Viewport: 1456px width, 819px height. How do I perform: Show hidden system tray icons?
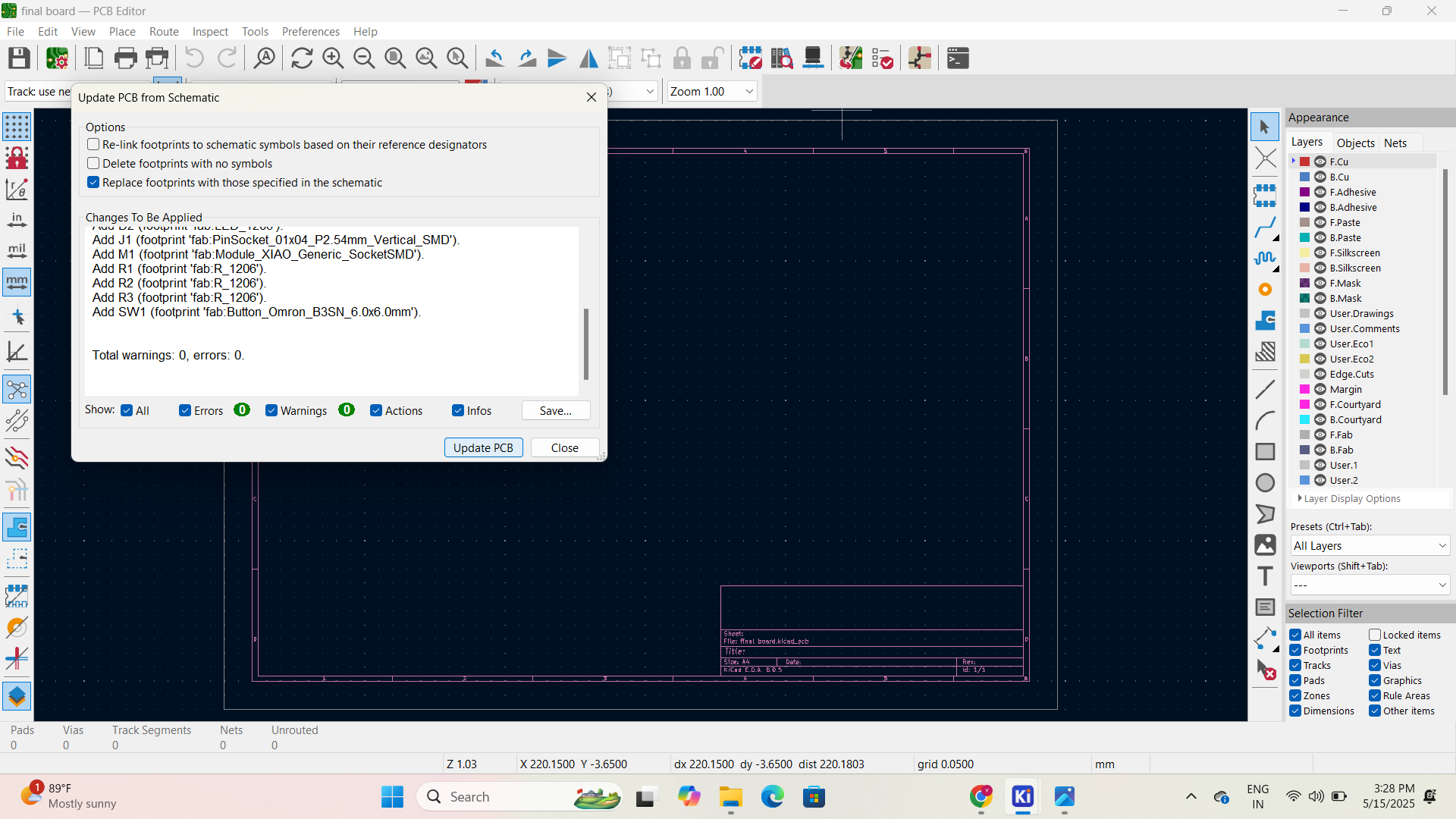click(x=1191, y=796)
